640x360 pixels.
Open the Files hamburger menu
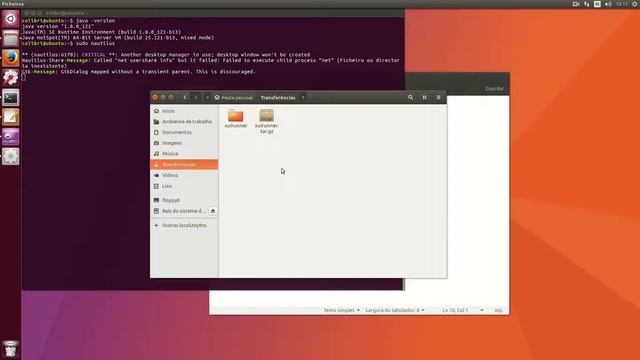(438, 98)
